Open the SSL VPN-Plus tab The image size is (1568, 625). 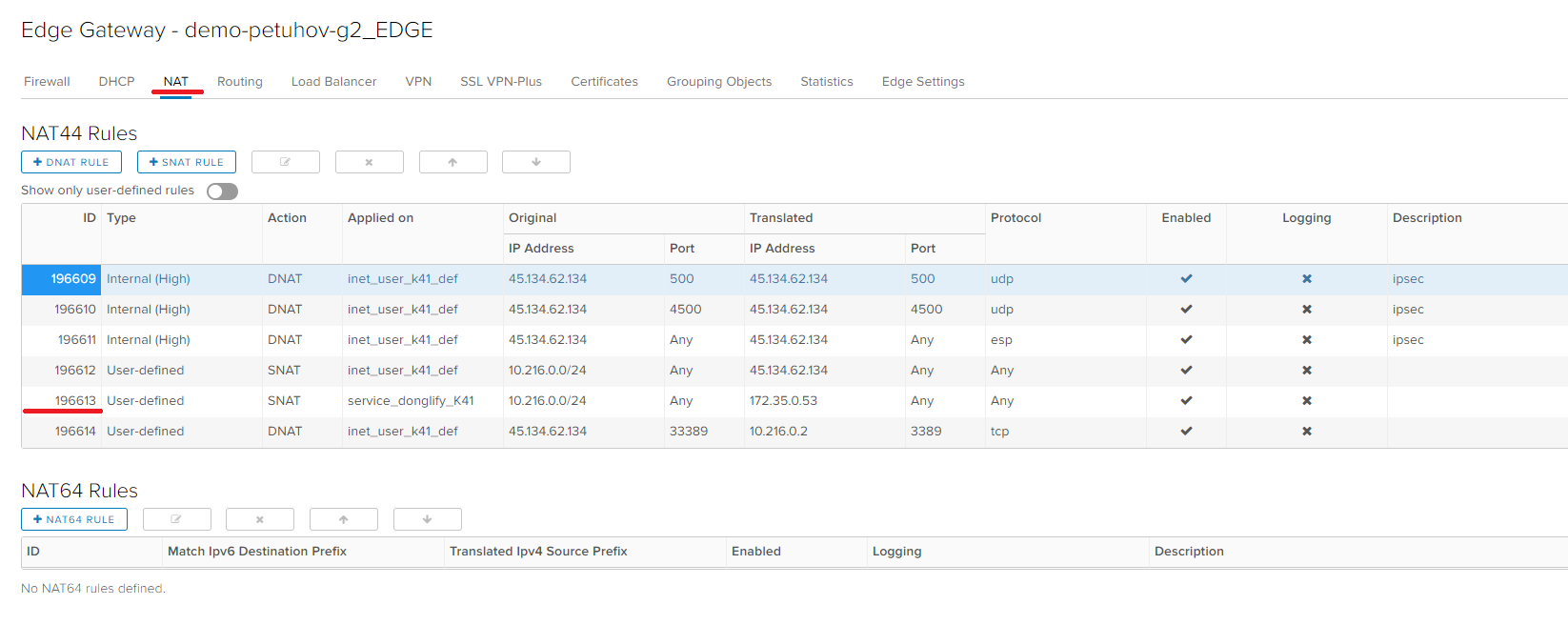[x=500, y=82]
